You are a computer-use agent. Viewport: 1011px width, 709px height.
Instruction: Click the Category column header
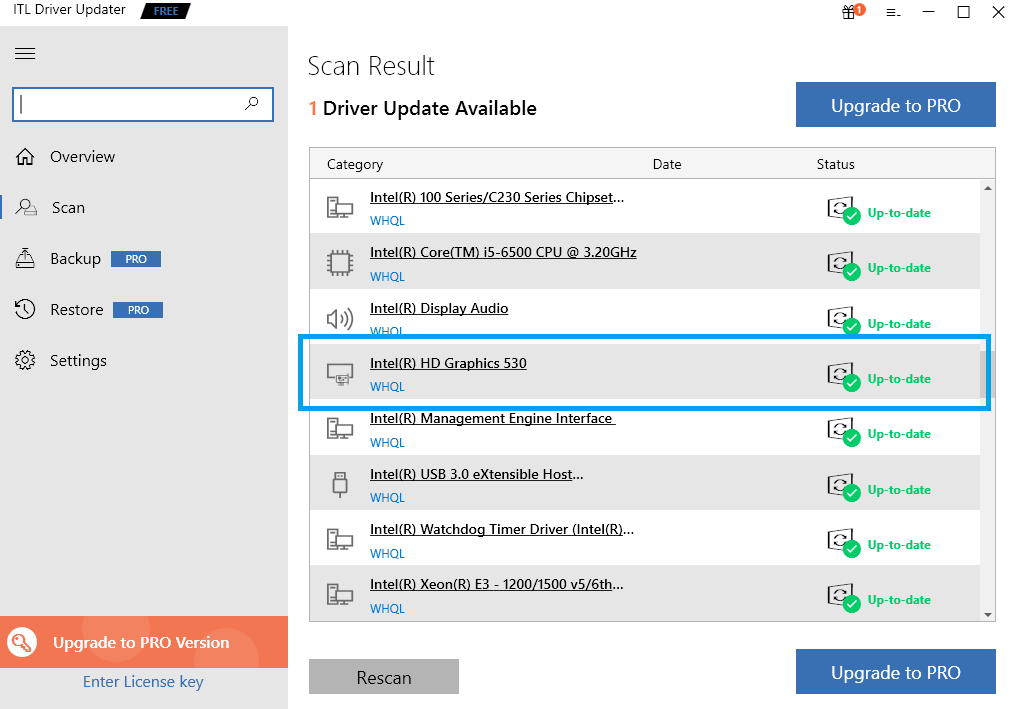coord(355,164)
